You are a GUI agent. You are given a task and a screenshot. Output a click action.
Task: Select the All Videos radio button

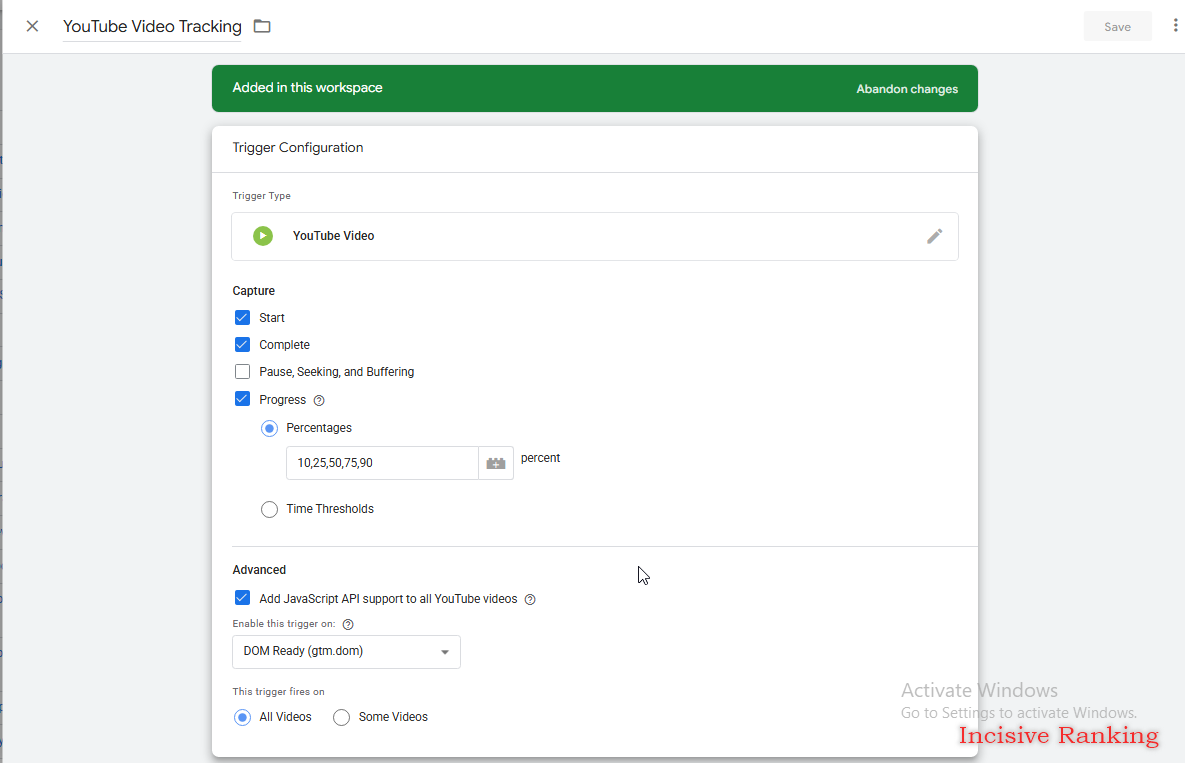tap(242, 718)
